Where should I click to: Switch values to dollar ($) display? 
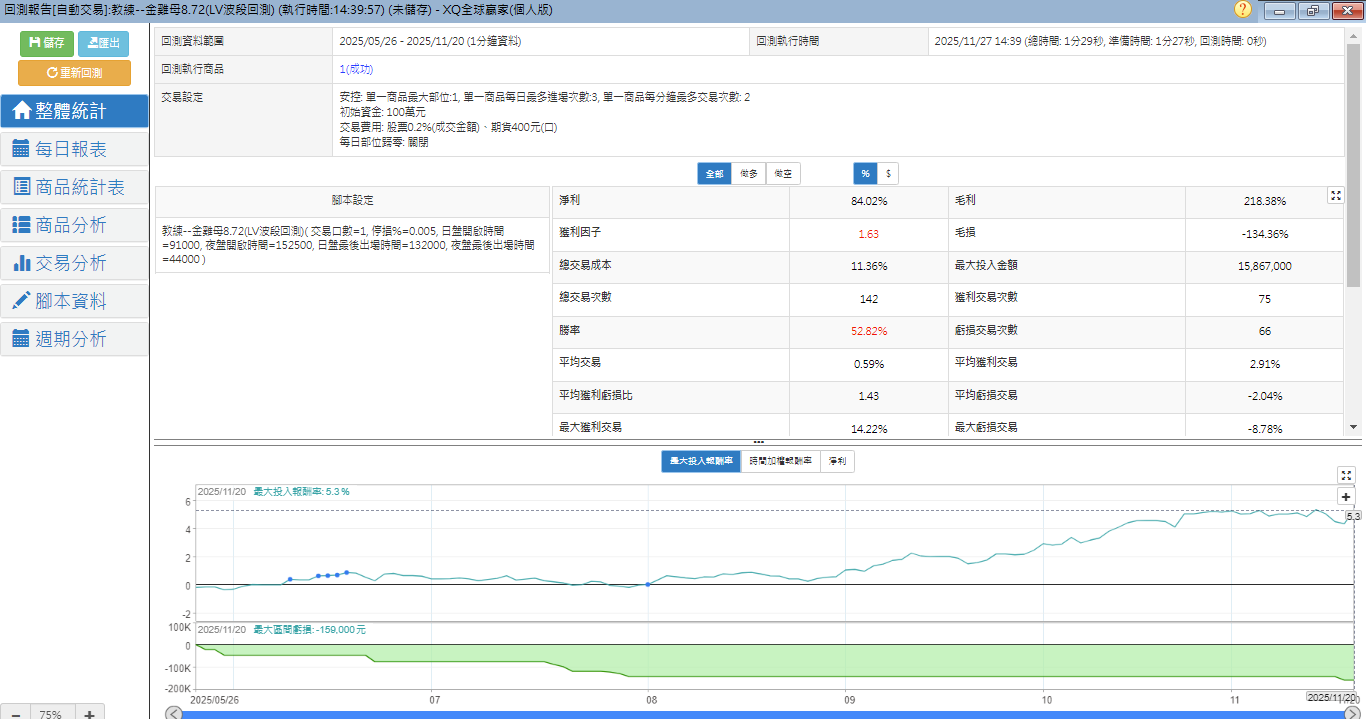point(887,174)
